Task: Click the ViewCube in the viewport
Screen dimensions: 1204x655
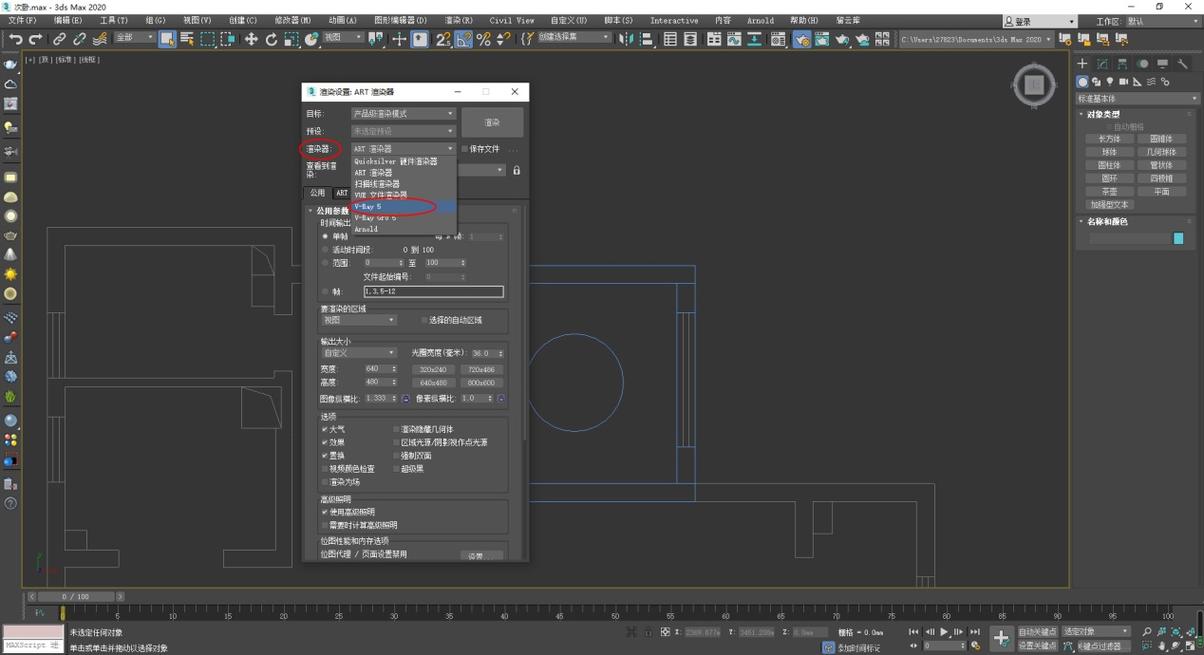Action: pos(1033,86)
